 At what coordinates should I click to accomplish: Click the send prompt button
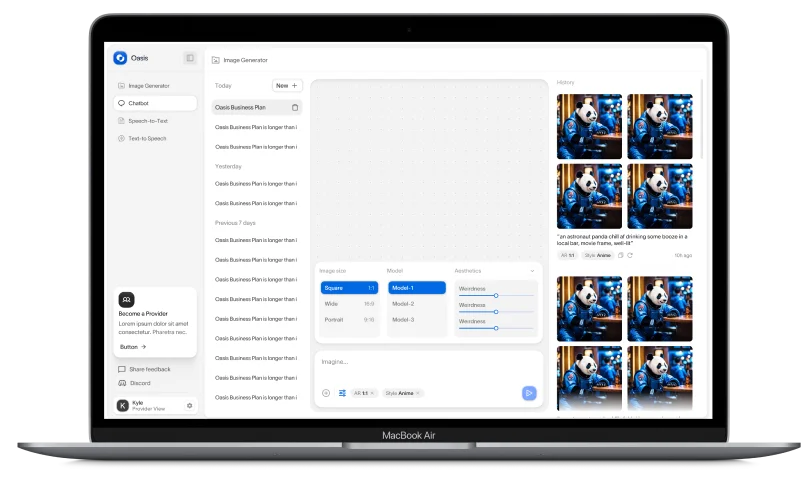pos(529,393)
